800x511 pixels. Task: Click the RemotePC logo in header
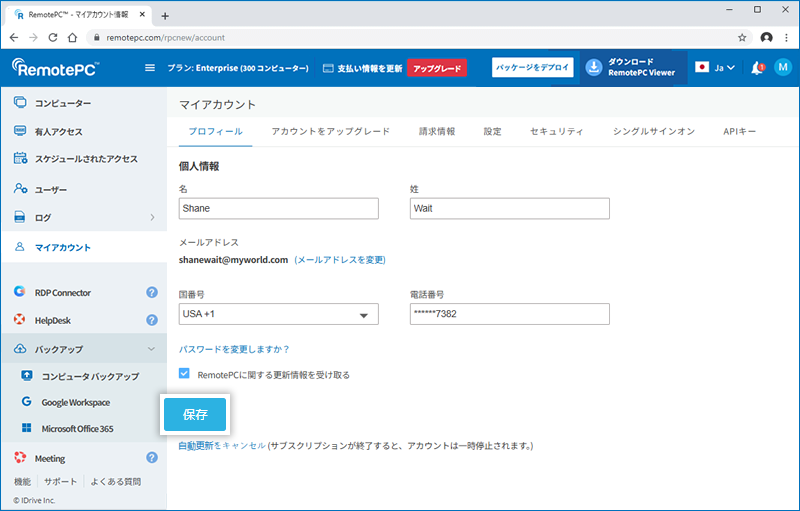click(x=55, y=67)
